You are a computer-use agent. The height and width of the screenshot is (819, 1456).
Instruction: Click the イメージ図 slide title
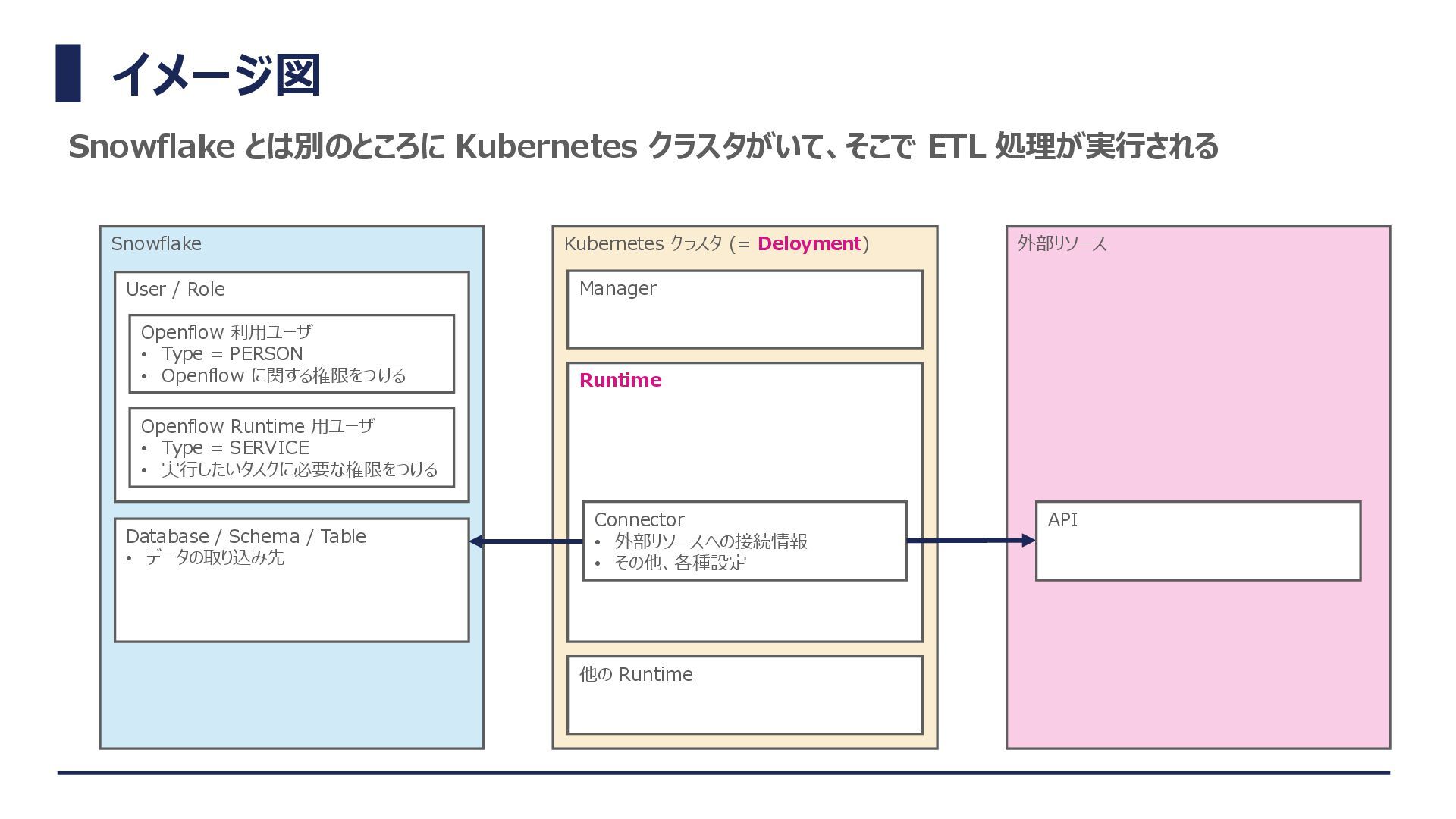coord(216,74)
